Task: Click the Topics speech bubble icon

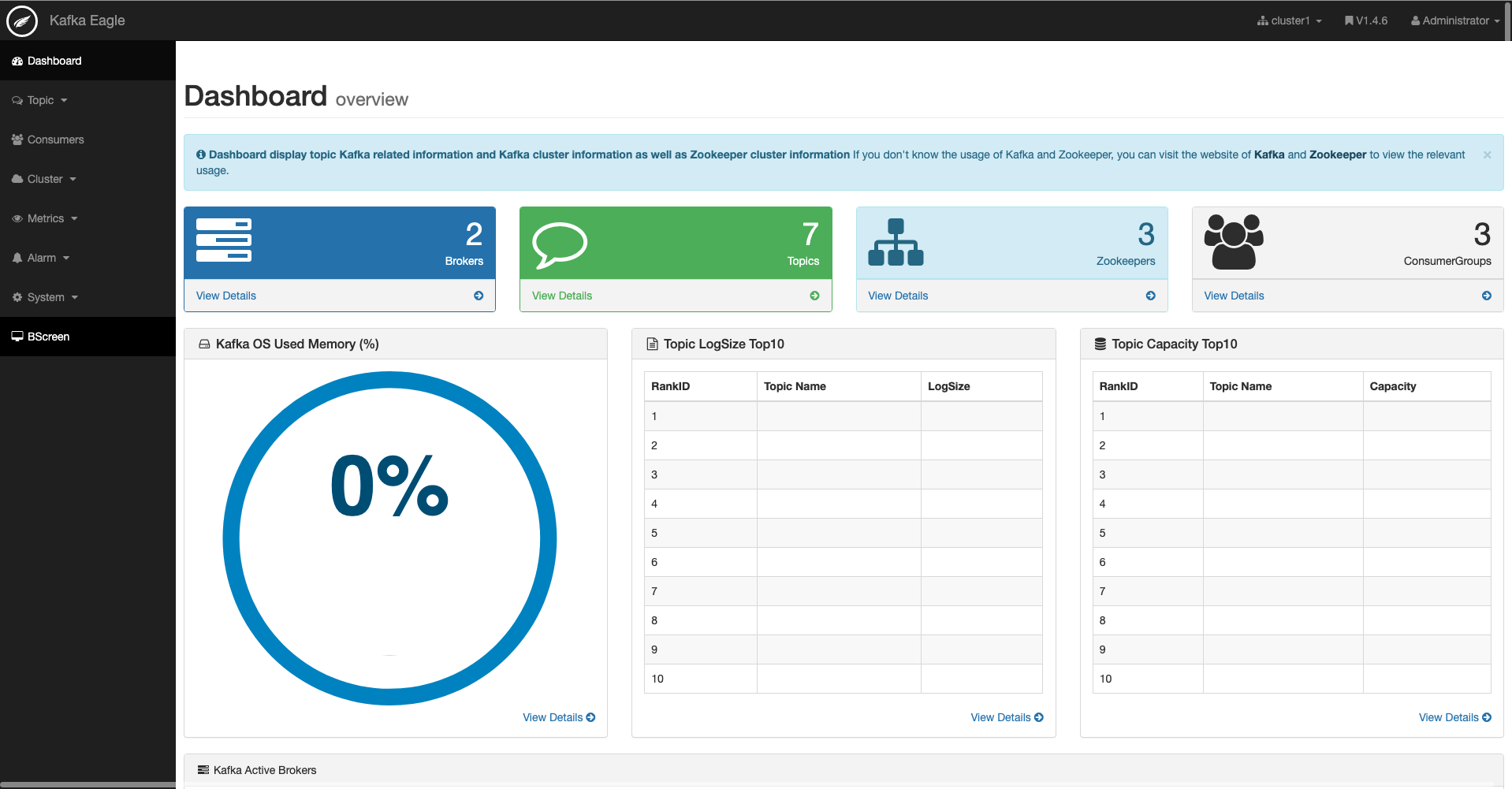Action: pos(560,245)
